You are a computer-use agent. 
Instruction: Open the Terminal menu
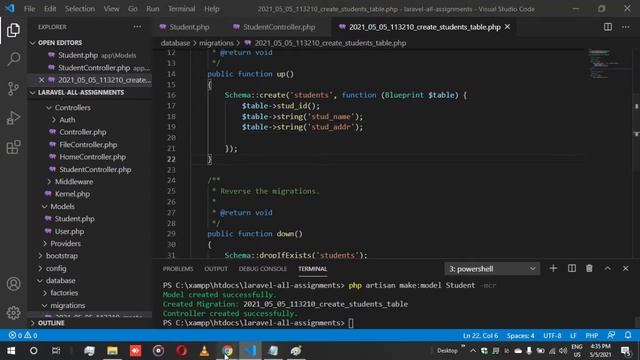(x=182, y=9)
